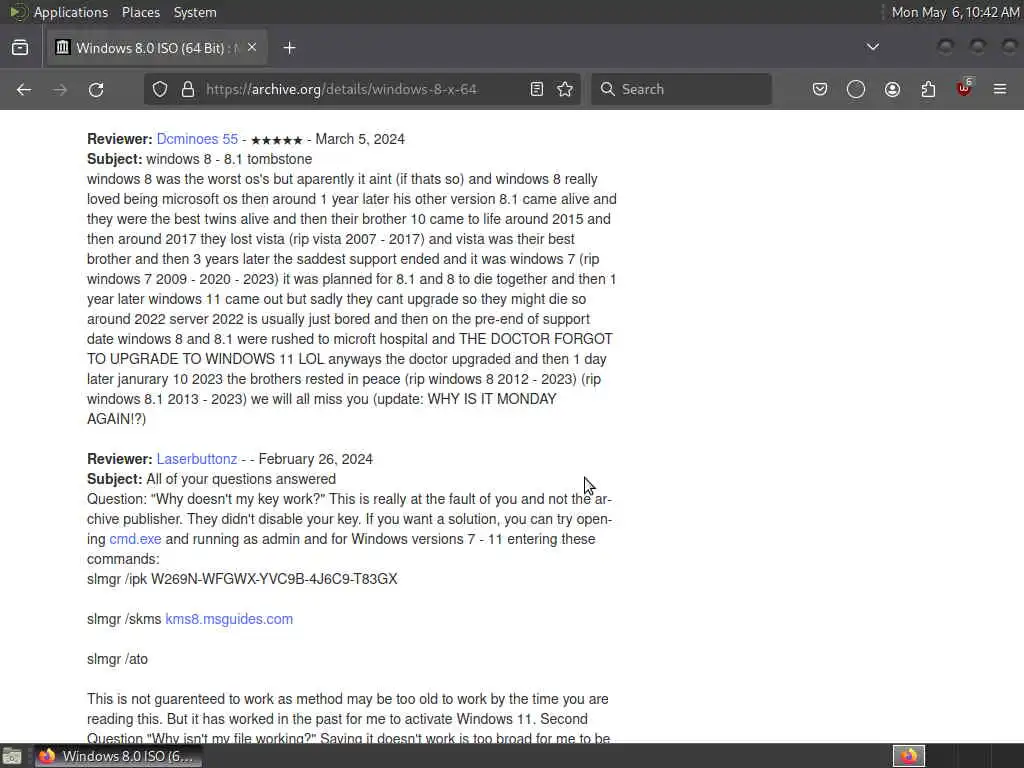Click the five-star rating of the Dcminoes review

coord(277,140)
